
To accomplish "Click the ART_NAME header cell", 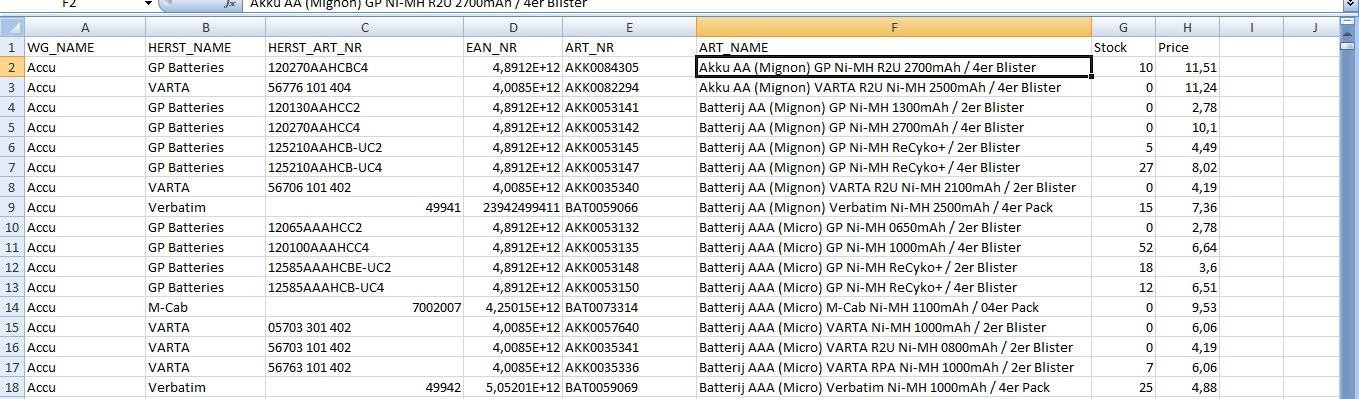I will (893, 48).
